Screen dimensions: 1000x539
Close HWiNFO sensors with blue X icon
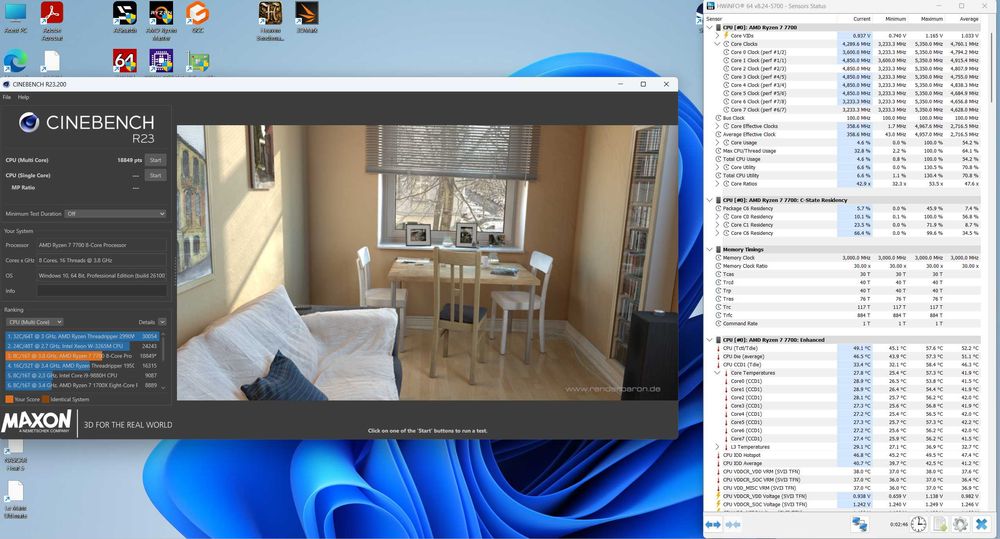(x=982, y=524)
